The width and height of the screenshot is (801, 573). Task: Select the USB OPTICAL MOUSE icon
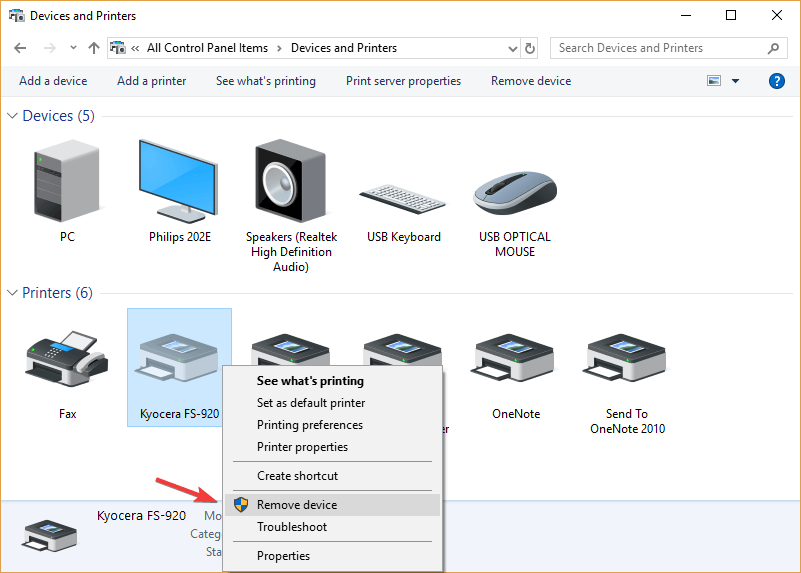click(515, 193)
